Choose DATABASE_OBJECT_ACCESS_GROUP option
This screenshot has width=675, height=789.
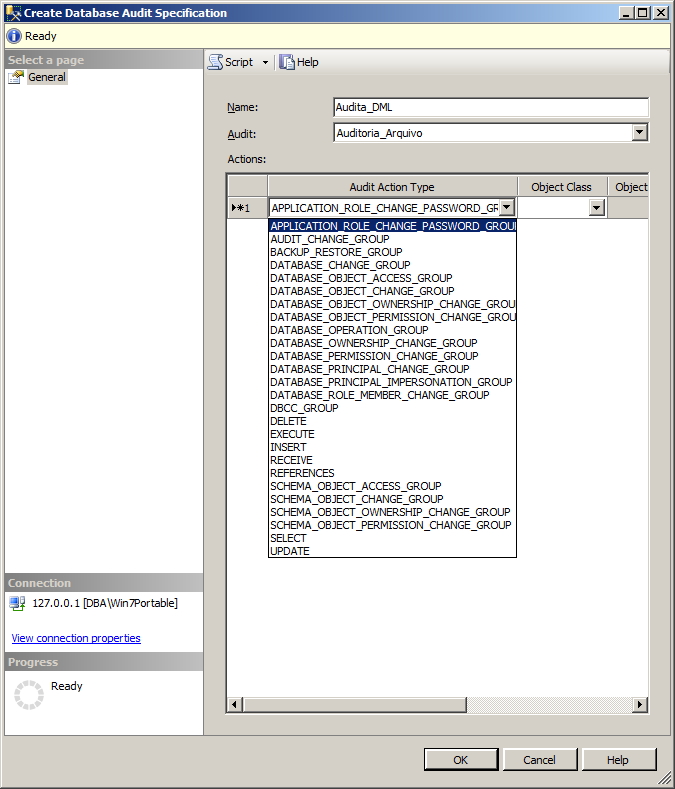393,278
